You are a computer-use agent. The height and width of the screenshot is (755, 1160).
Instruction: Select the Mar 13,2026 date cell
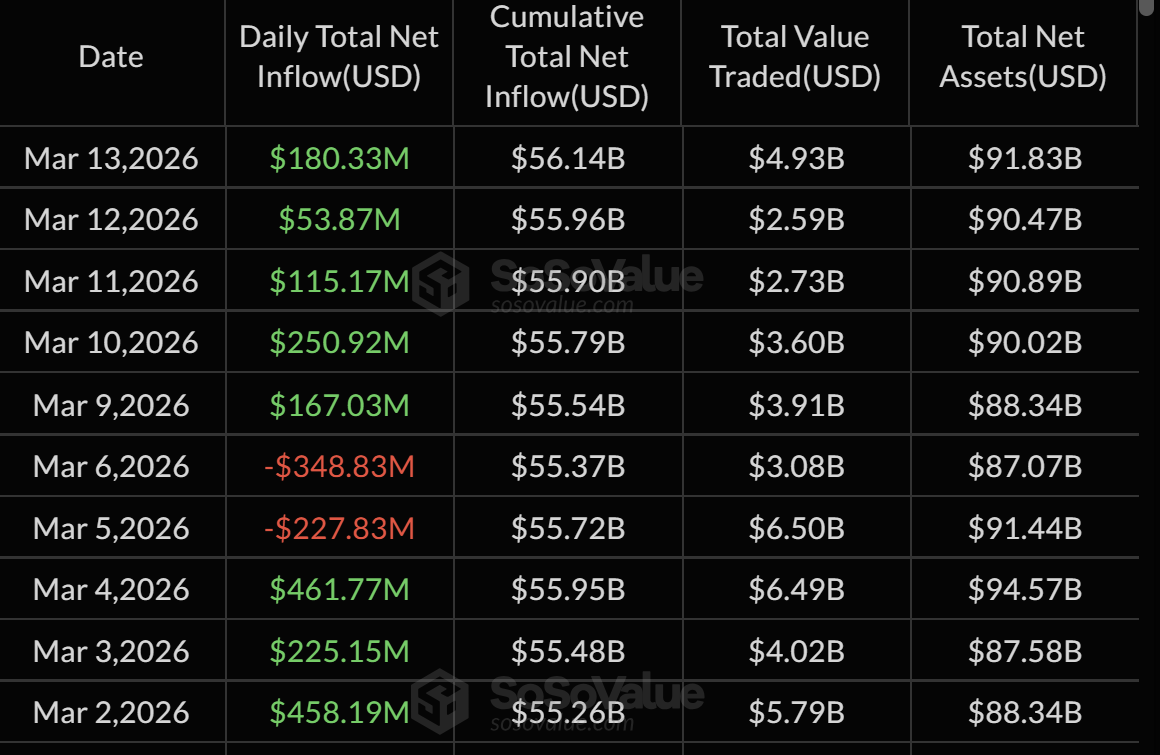(x=111, y=158)
